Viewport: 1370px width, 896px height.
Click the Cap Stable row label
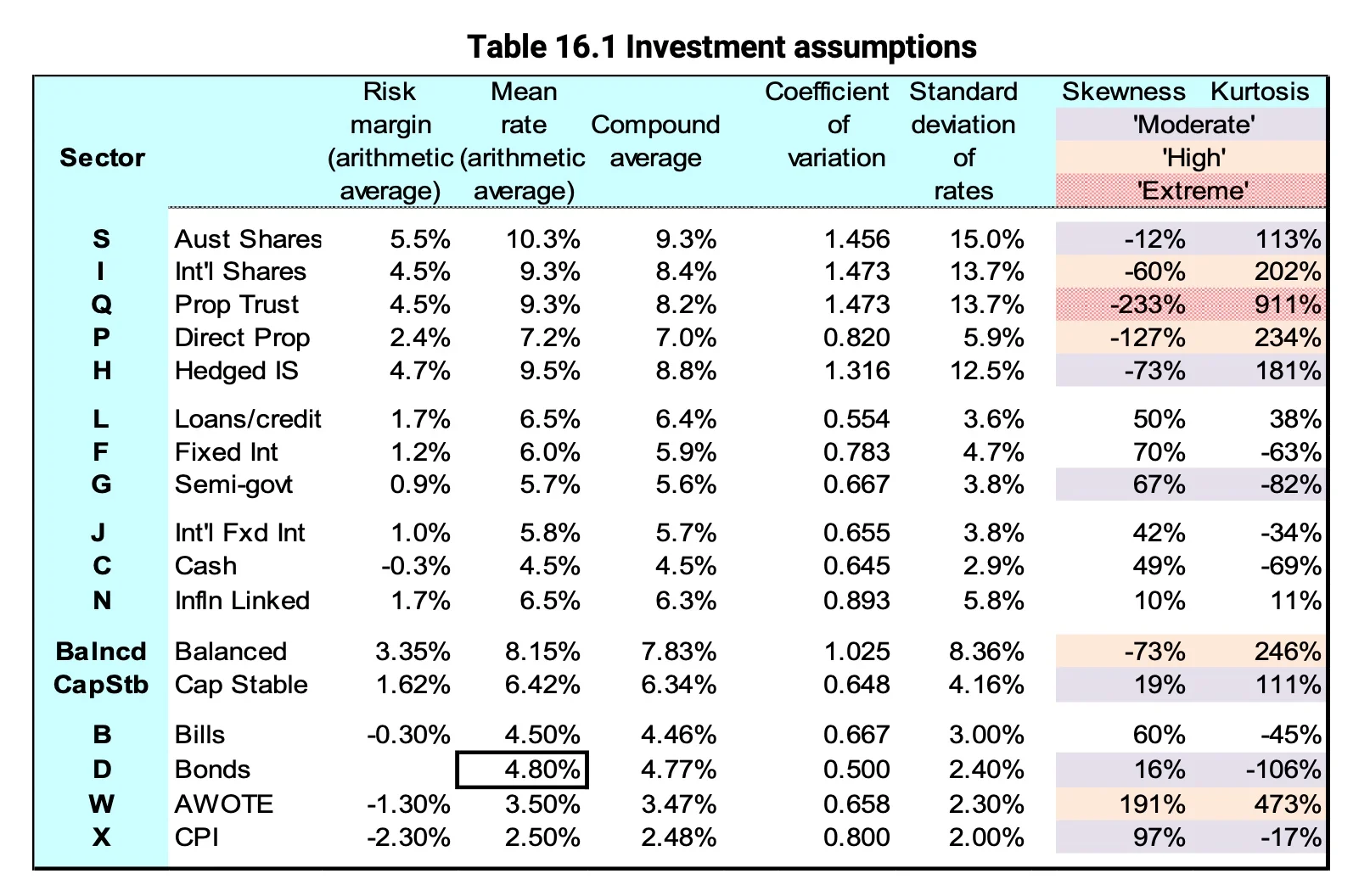[241, 685]
